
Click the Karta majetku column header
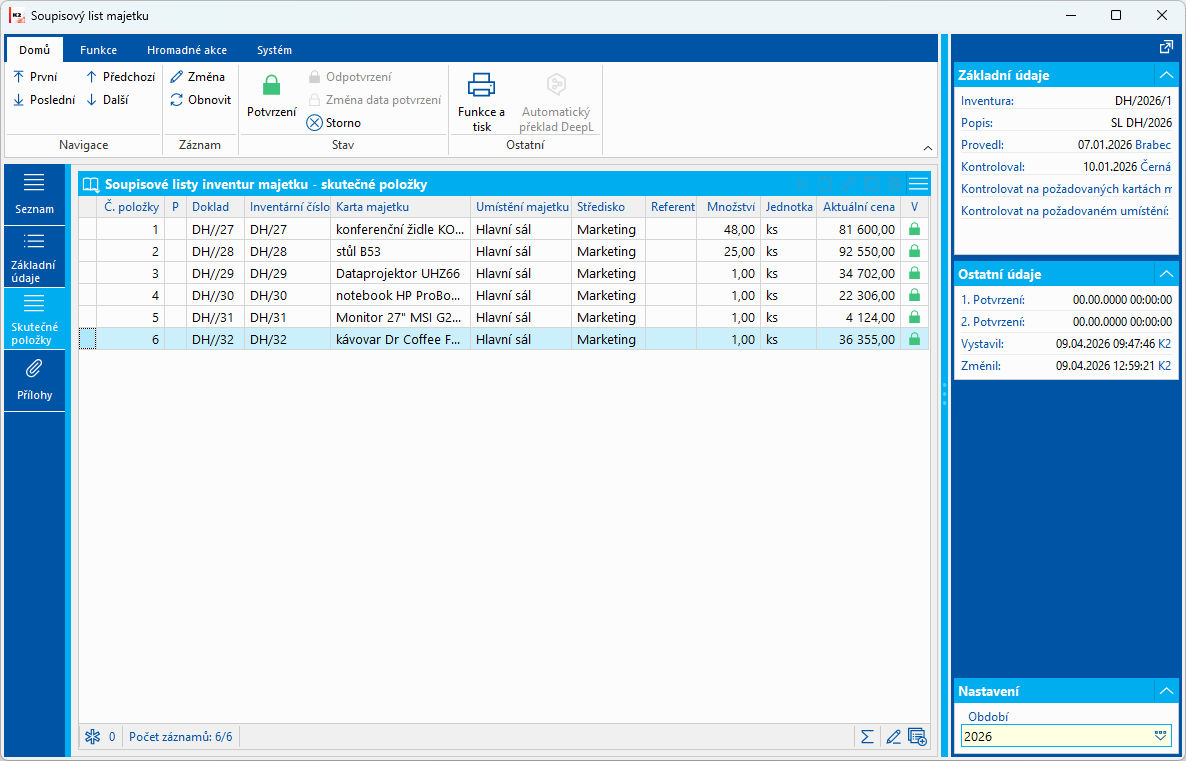(400, 207)
